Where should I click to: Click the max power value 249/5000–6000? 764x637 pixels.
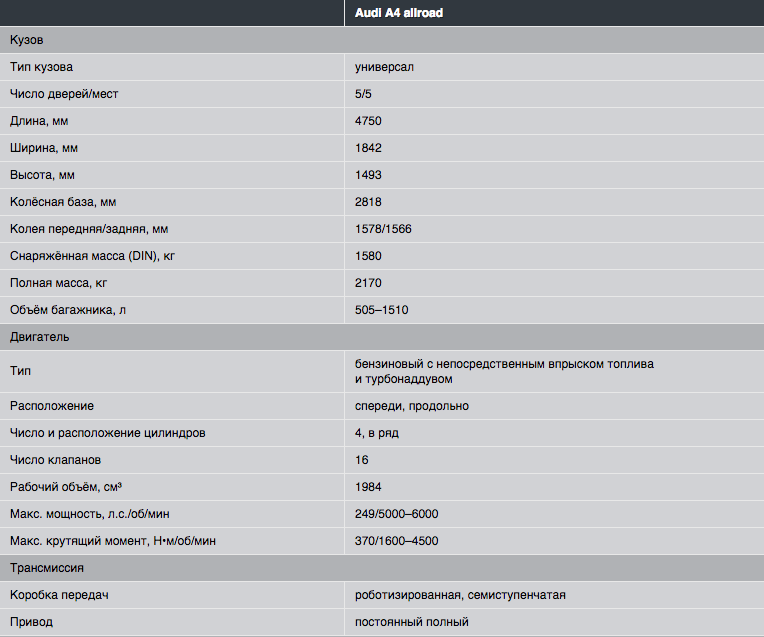click(x=396, y=514)
